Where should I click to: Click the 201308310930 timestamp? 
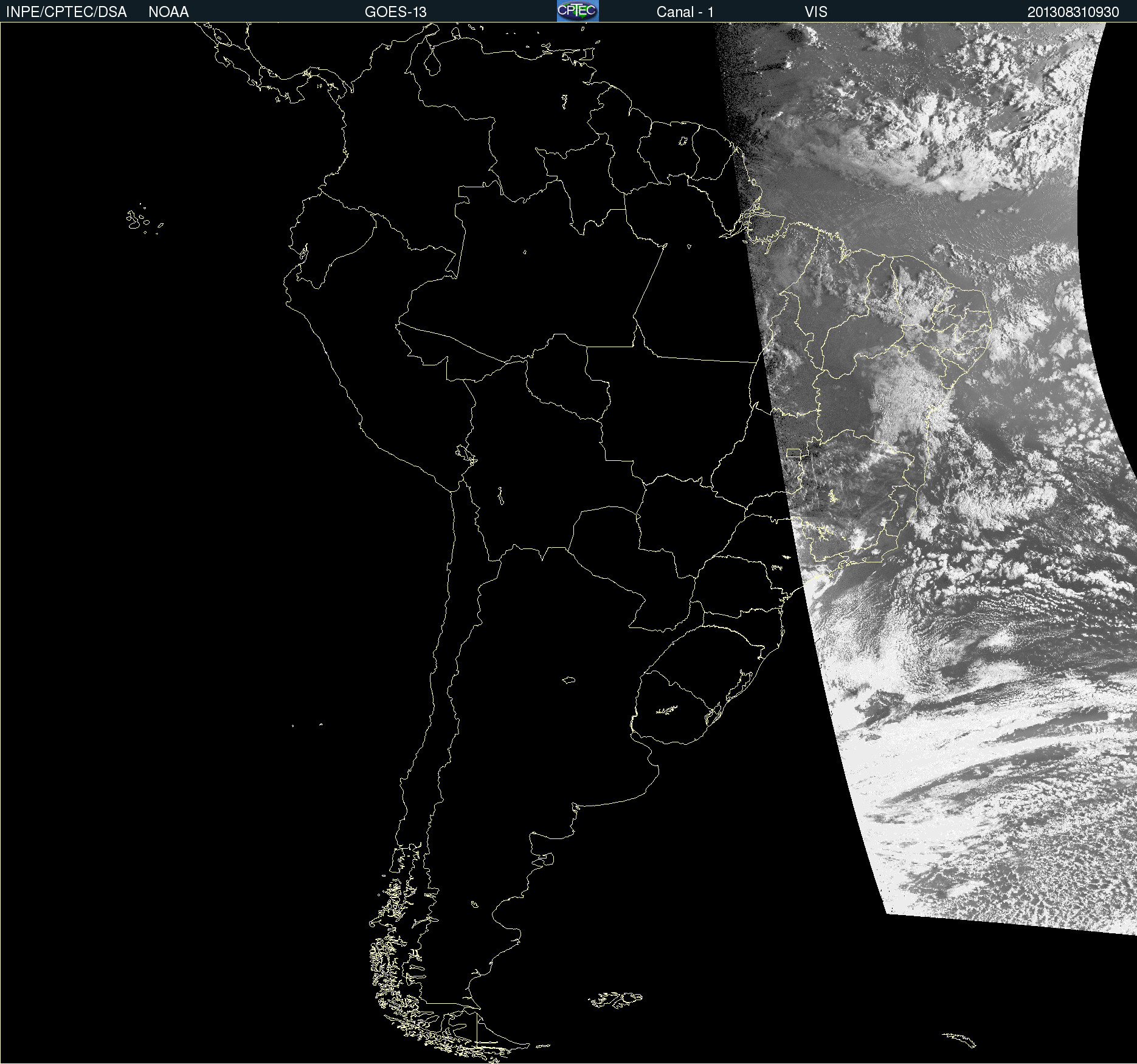[1073, 12]
